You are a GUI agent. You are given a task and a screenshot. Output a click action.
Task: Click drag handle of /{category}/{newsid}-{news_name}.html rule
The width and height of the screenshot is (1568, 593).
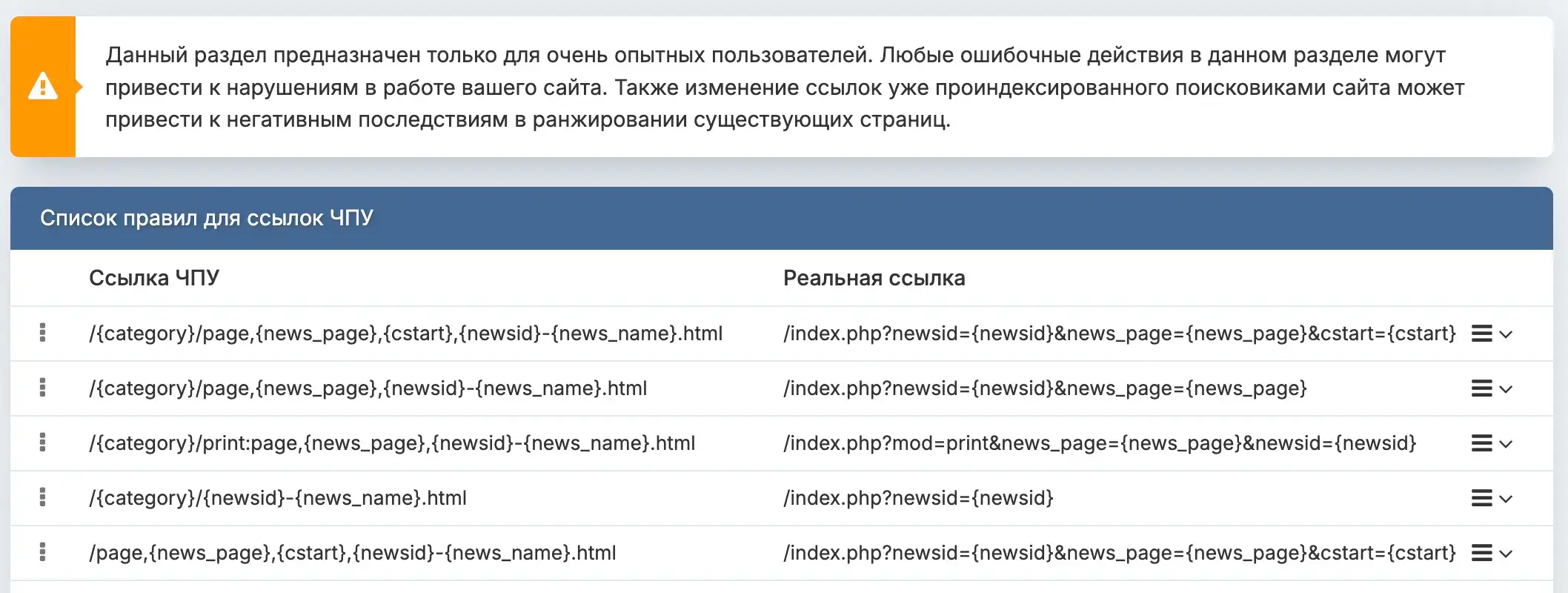point(42,498)
